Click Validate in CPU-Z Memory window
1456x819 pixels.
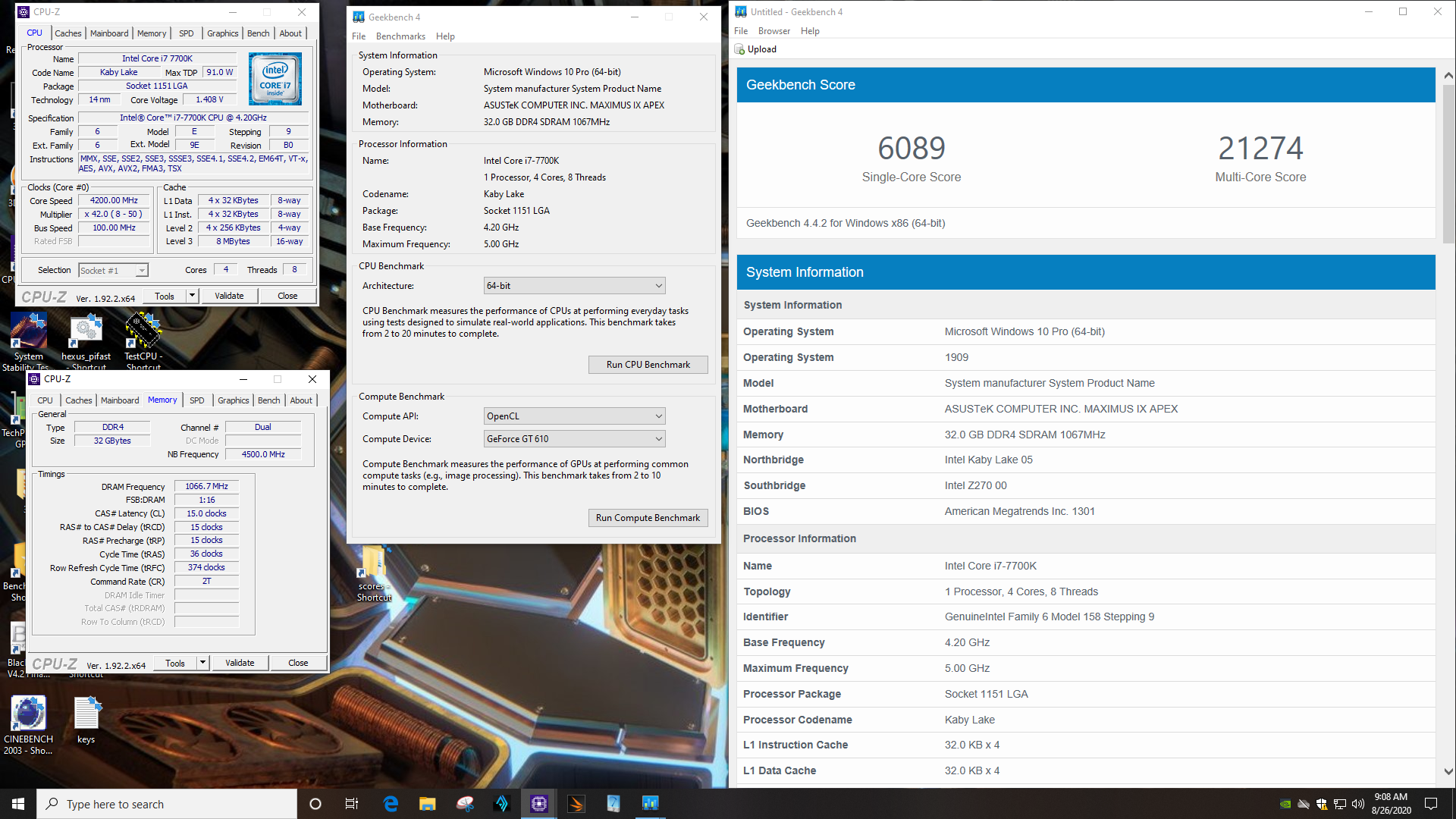(x=240, y=663)
